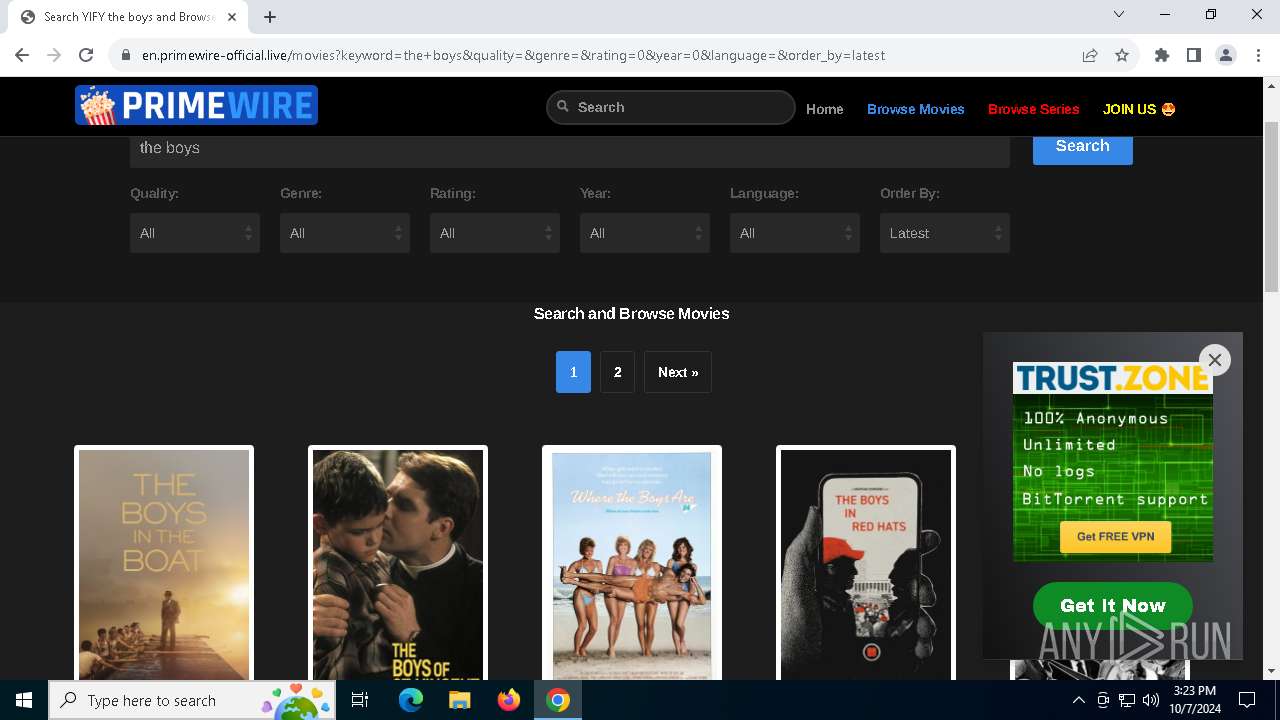
Task: Go to results page 2
Action: pos(618,372)
